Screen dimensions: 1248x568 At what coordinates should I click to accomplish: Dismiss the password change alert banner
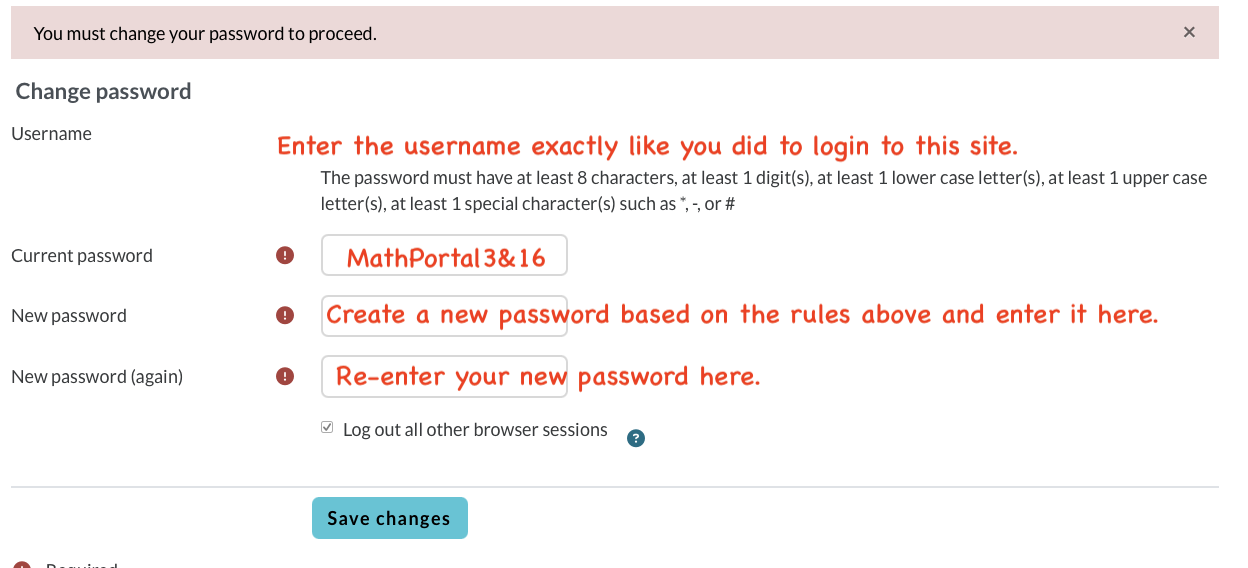1189,32
